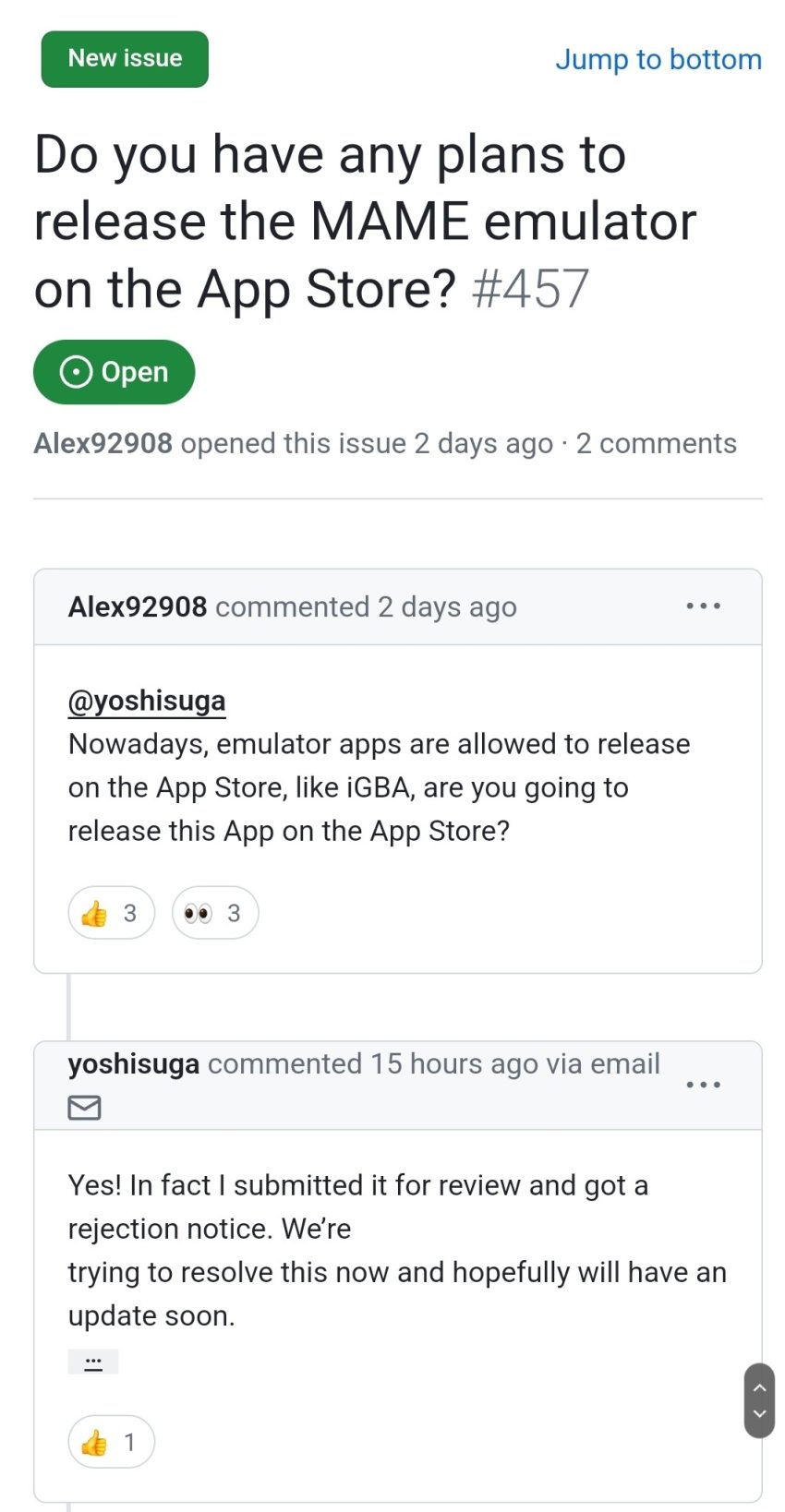
Task: Toggle thumbs up reaction with 1 vote
Action: tap(112, 1442)
